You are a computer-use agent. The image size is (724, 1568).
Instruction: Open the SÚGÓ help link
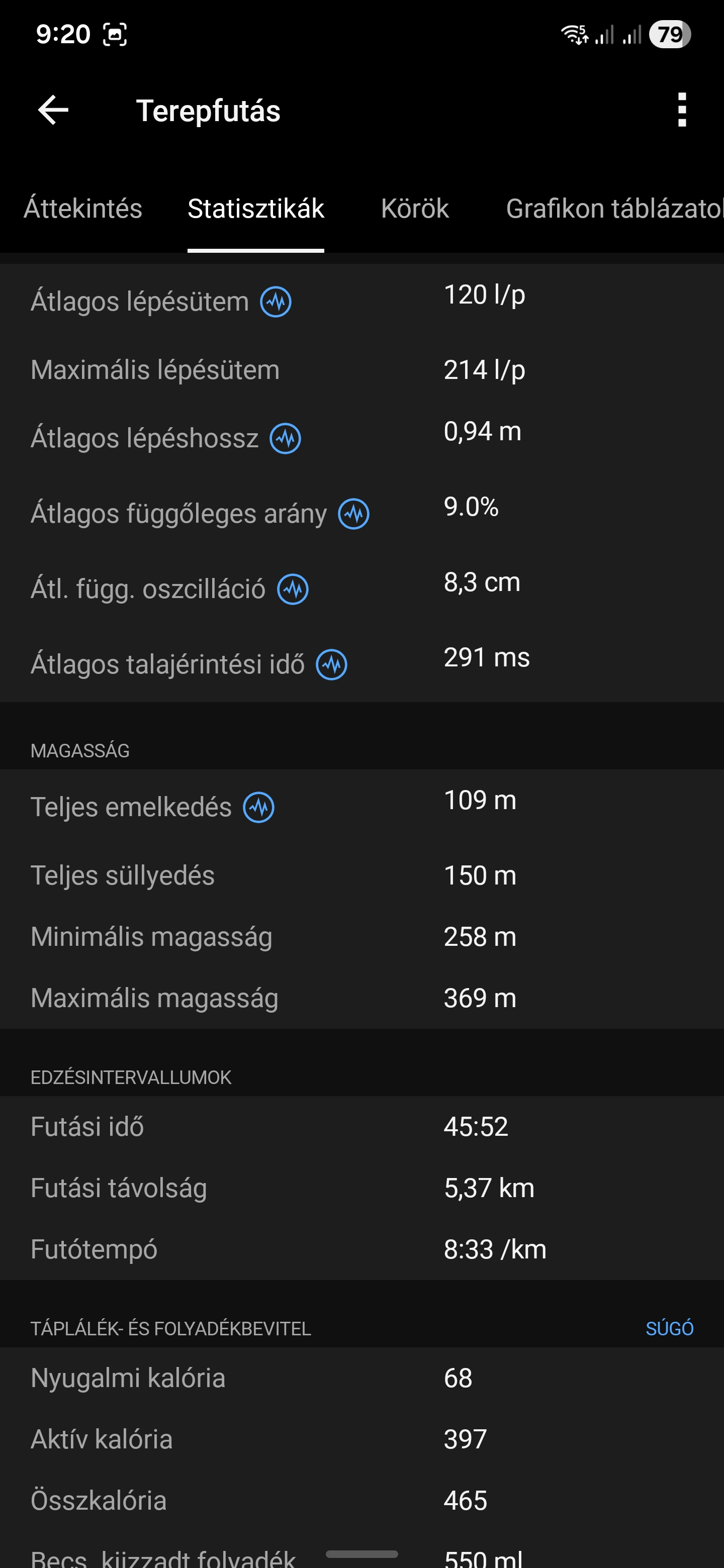tap(669, 1328)
